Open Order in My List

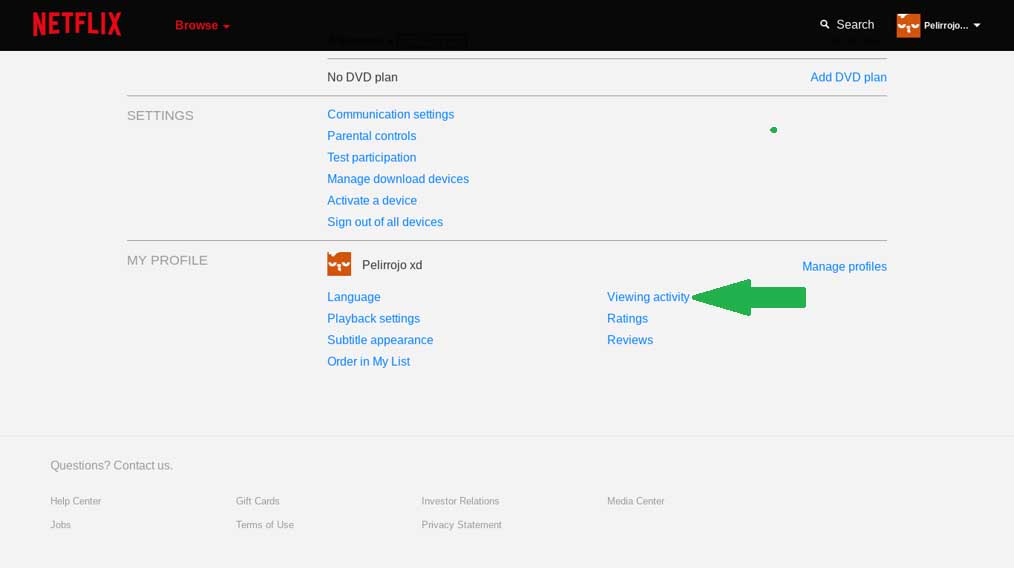point(368,362)
